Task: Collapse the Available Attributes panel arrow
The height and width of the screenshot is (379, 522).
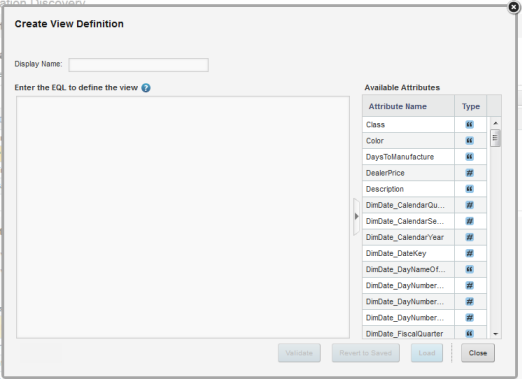Action: pyautogui.click(x=356, y=216)
